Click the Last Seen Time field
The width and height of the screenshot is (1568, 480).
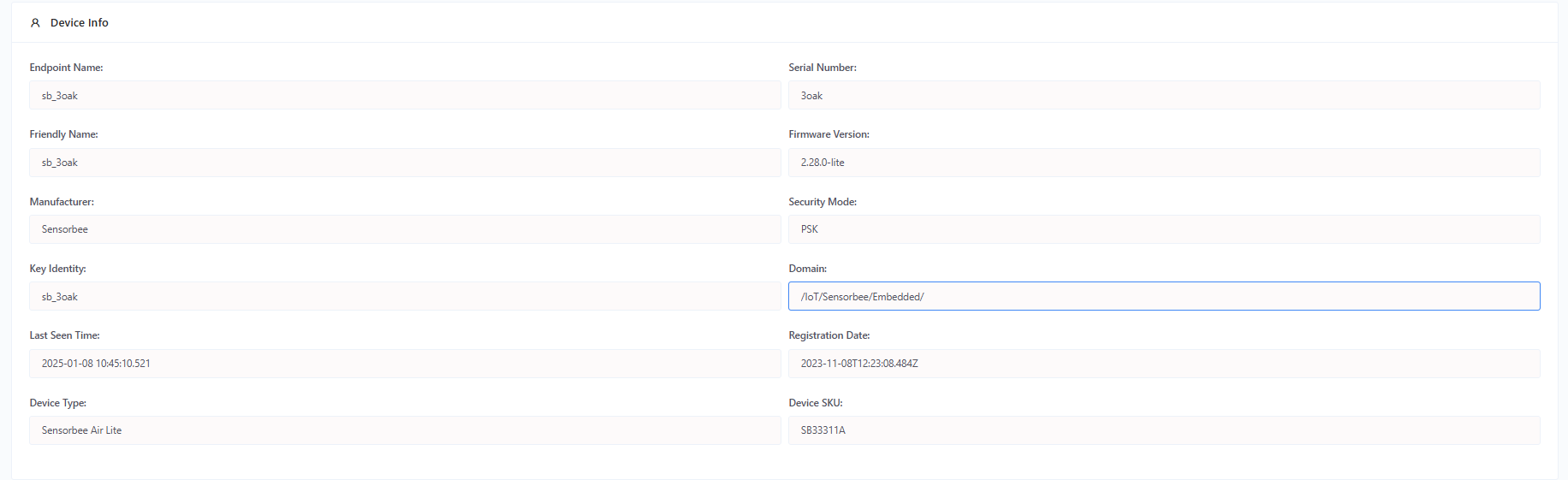tap(405, 364)
